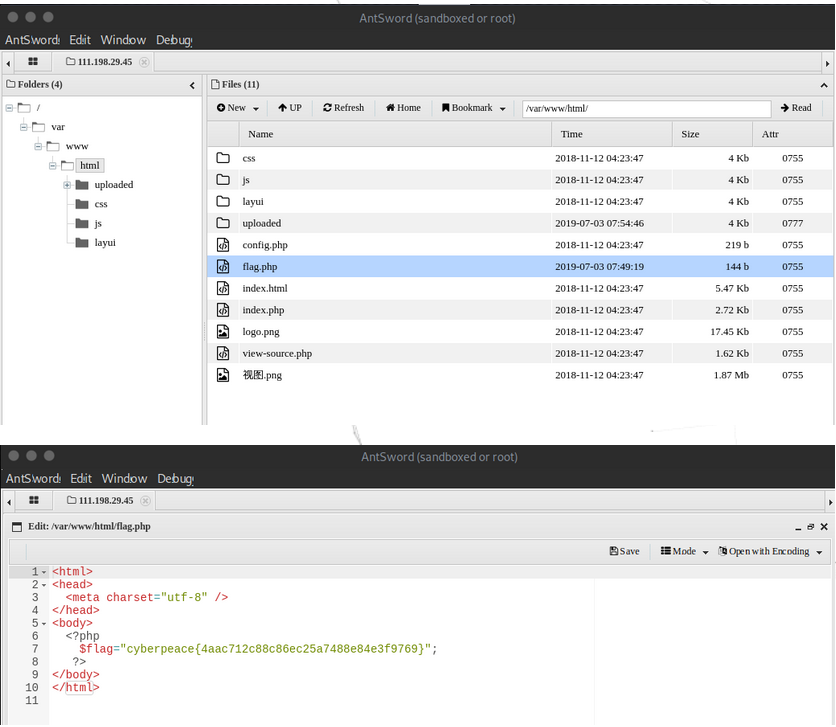Sort files by Time column
The height and width of the screenshot is (727, 836).
(612, 134)
